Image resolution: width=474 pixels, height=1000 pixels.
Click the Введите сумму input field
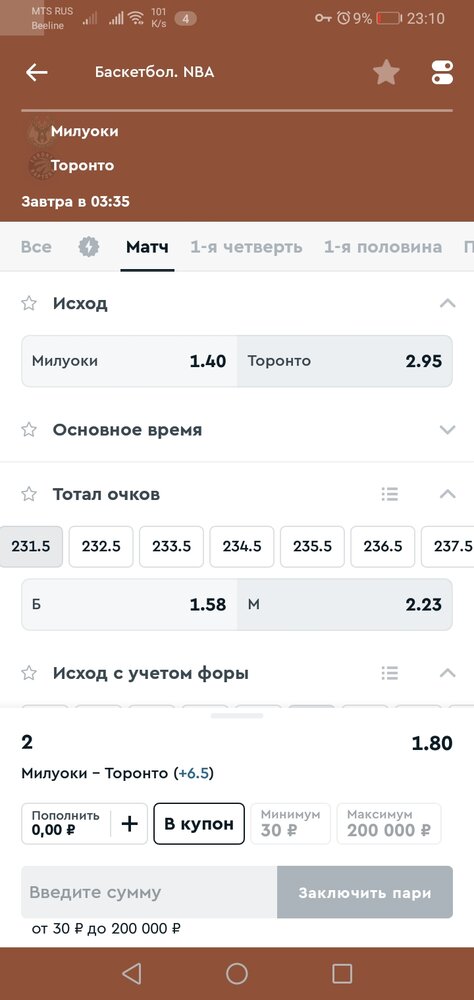[149, 892]
